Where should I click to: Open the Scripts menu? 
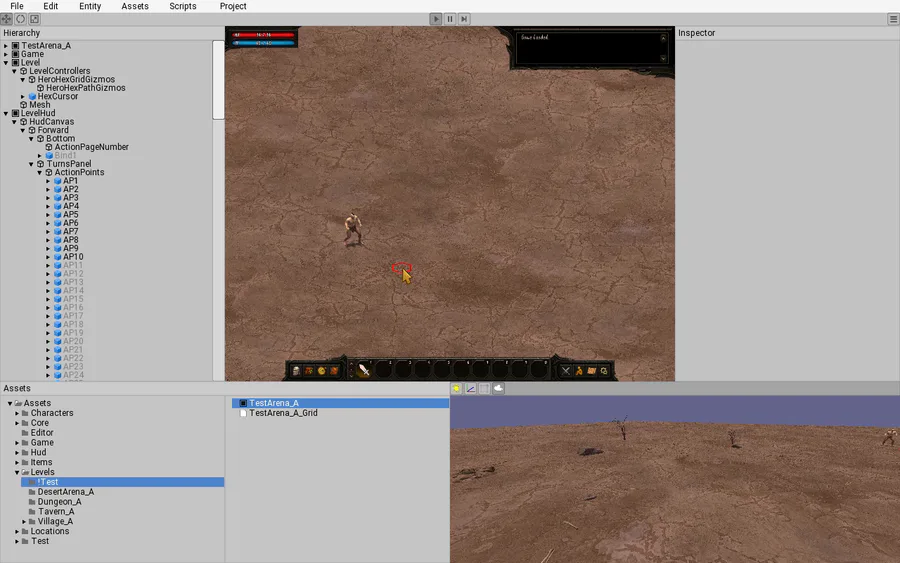[x=183, y=6]
